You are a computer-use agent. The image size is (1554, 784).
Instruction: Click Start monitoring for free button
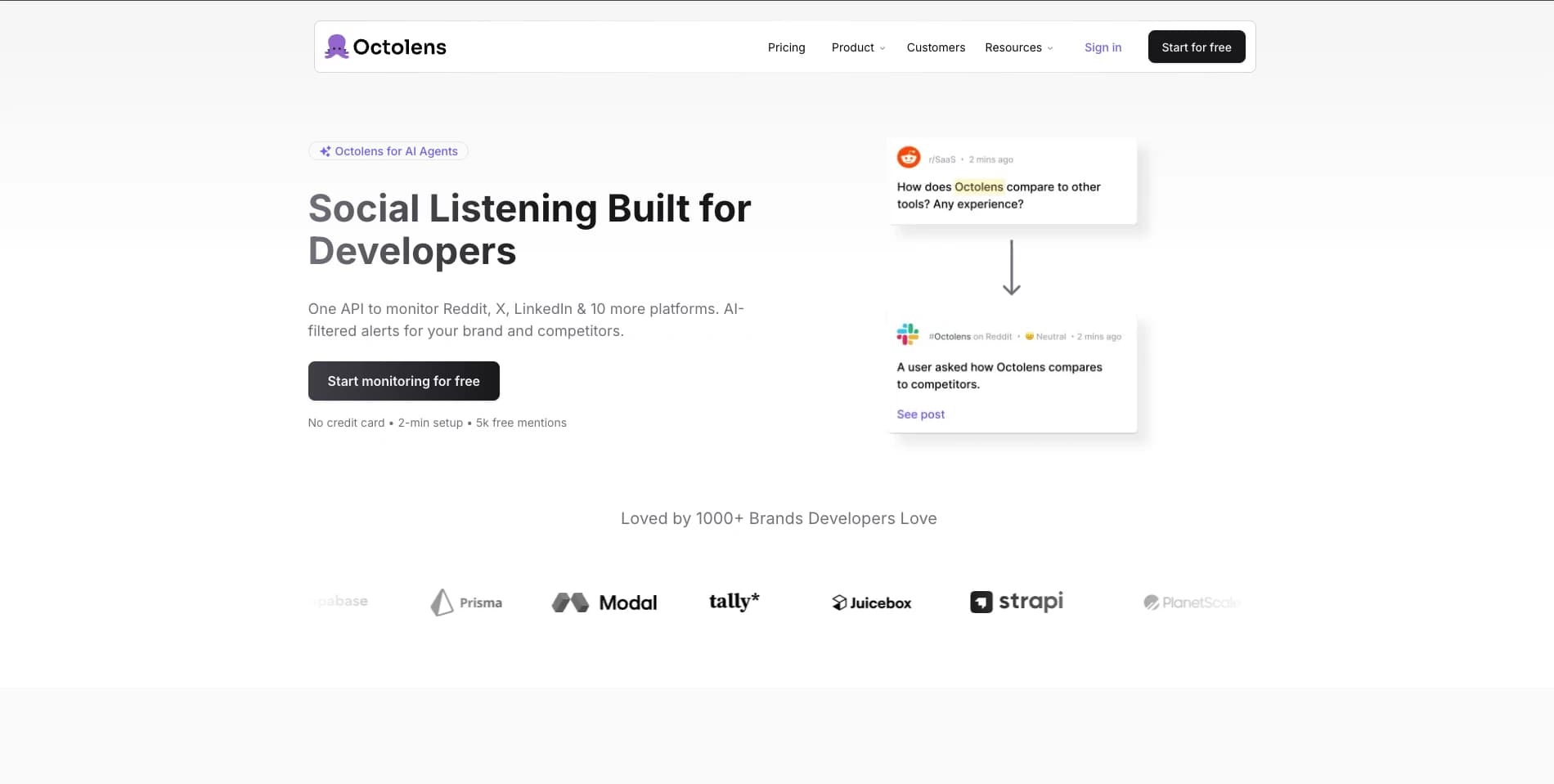coord(403,381)
